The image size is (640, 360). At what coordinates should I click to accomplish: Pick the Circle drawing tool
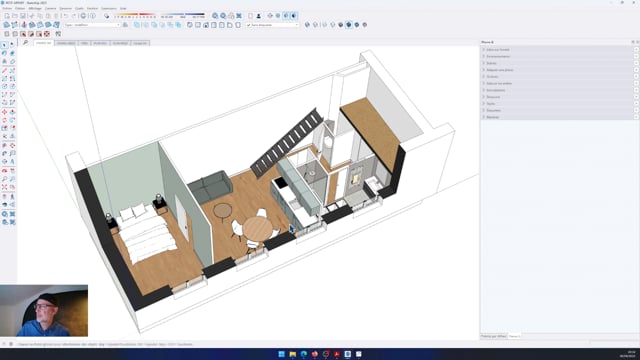pos(4,87)
